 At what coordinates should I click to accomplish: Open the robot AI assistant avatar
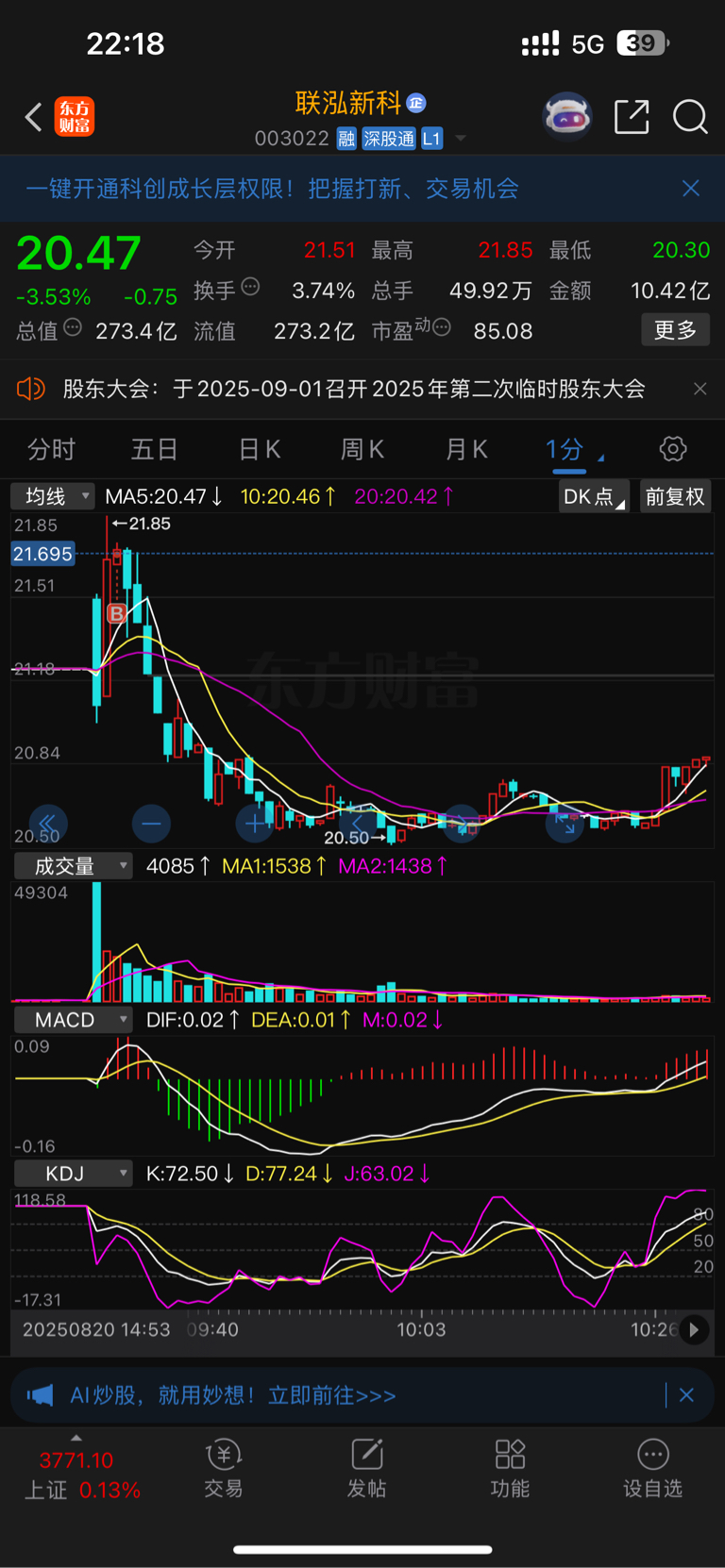[x=566, y=117]
